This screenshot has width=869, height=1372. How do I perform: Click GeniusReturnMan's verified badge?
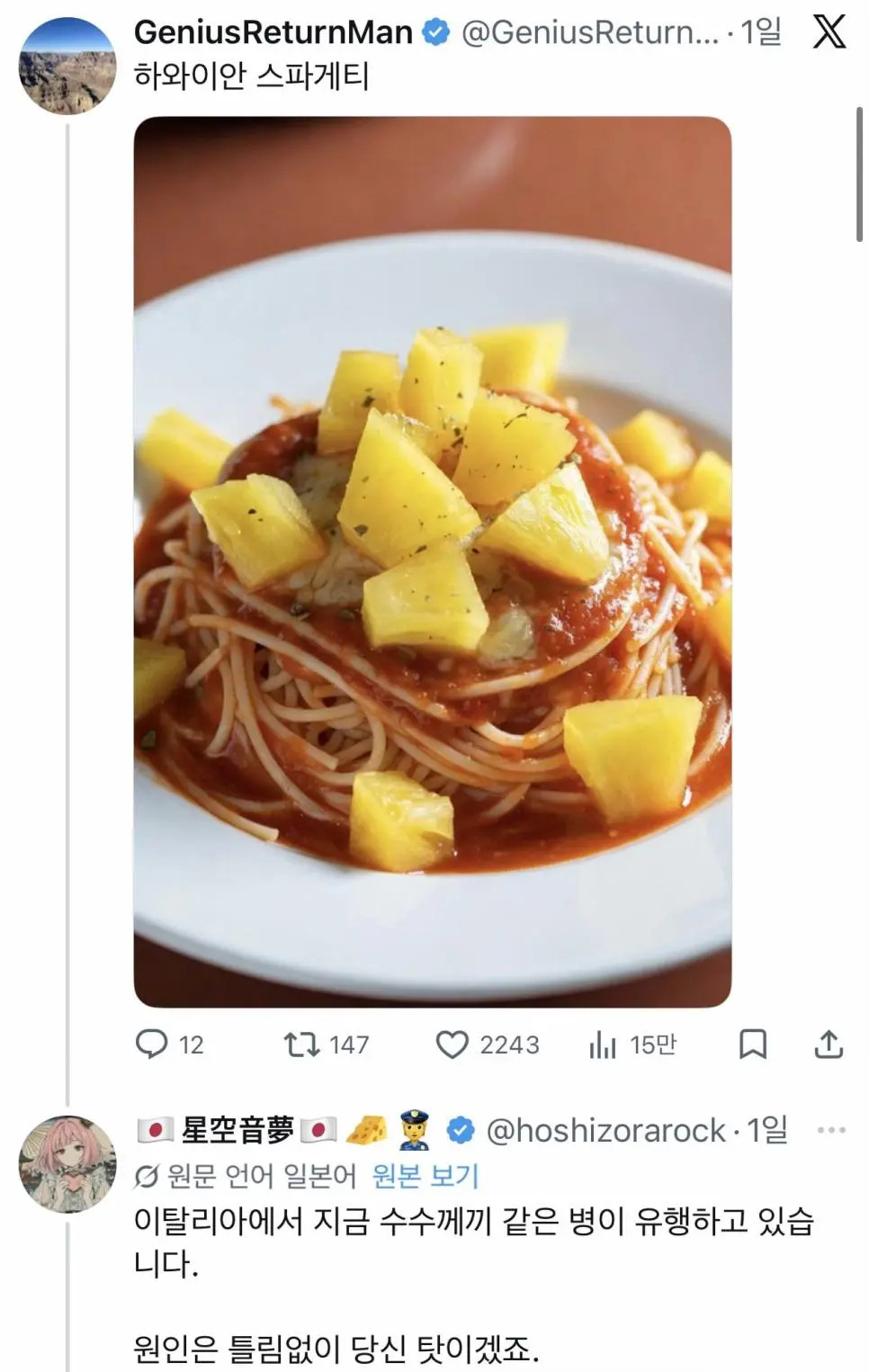(x=436, y=30)
